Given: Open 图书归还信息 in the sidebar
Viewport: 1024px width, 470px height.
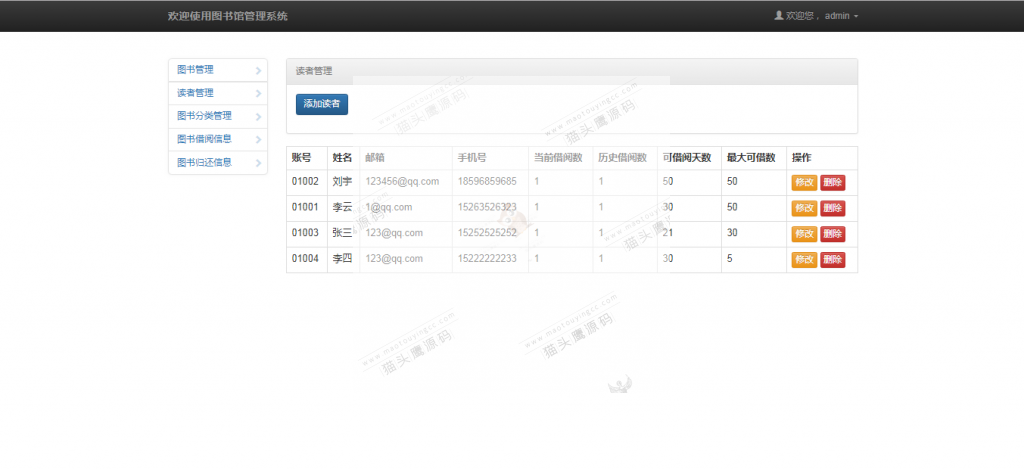Looking at the screenshot, I should [217, 163].
